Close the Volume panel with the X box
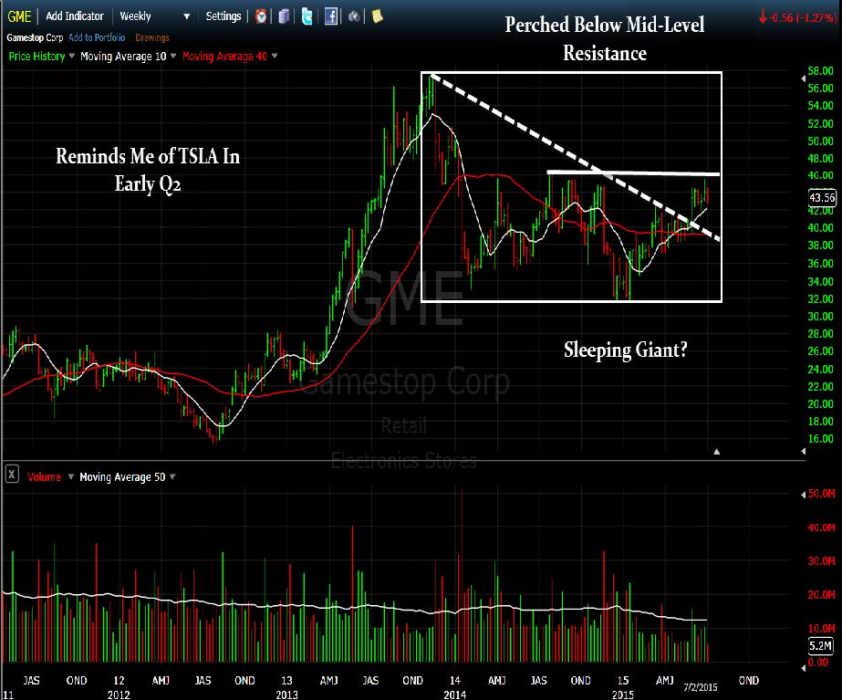The width and height of the screenshot is (842, 700). (12, 475)
